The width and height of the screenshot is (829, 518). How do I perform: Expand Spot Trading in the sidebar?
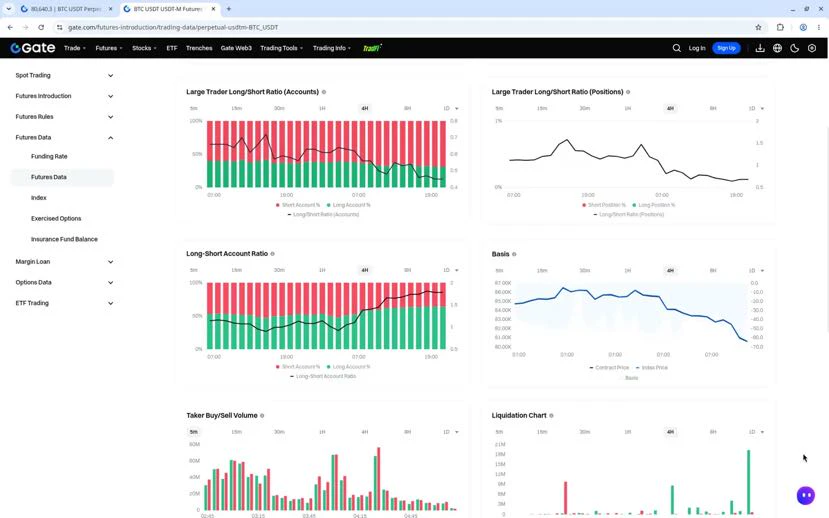[63, 76]
